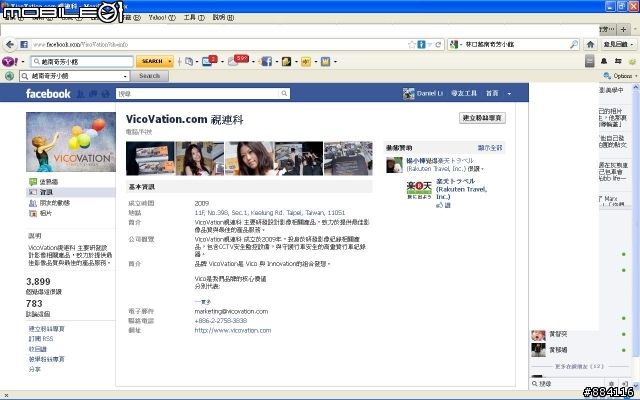Click the gray panel icon on right toolbar

(x=589, y=61)
